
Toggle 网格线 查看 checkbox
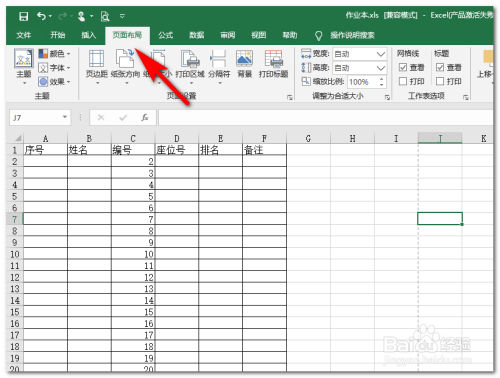pyautogui.click(x=403, y=68)
